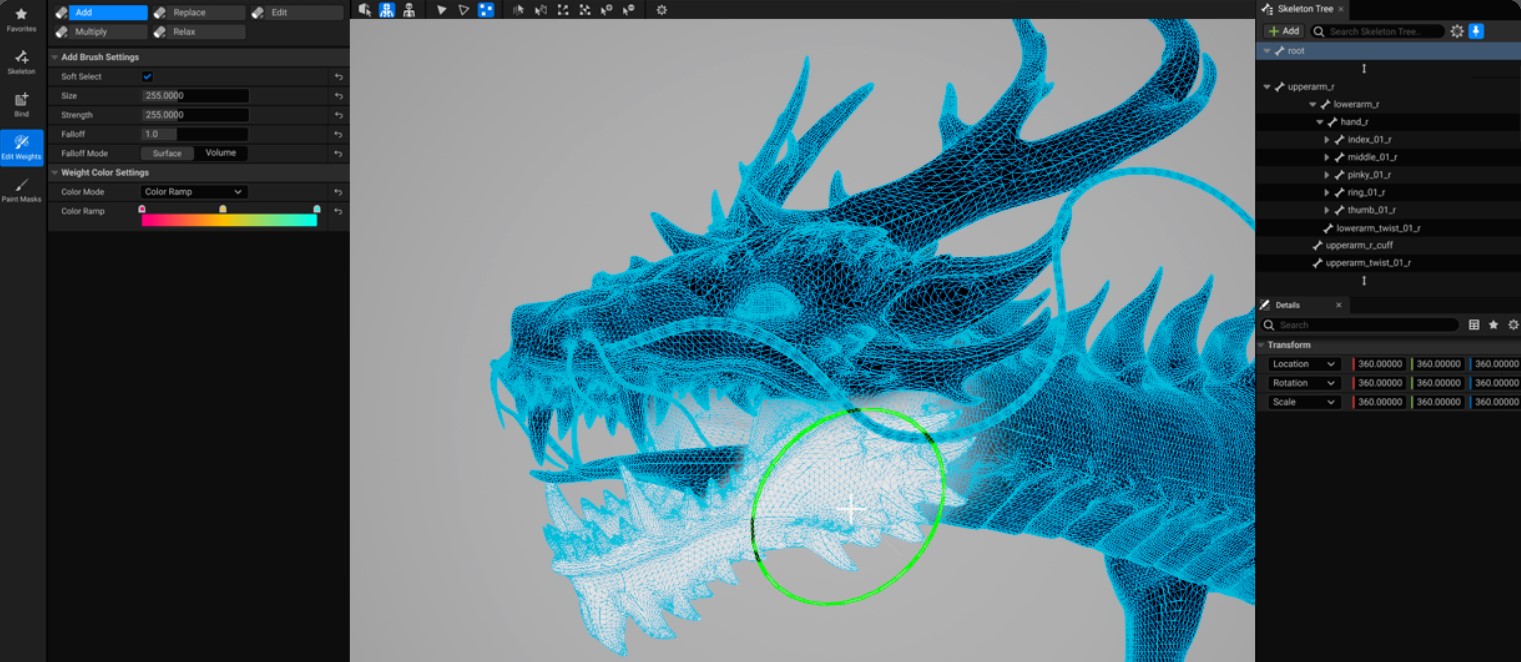Uncheck the Soft Select checkbox
The height and width of the screenshot is (662, 1521).
coord(147,77)
